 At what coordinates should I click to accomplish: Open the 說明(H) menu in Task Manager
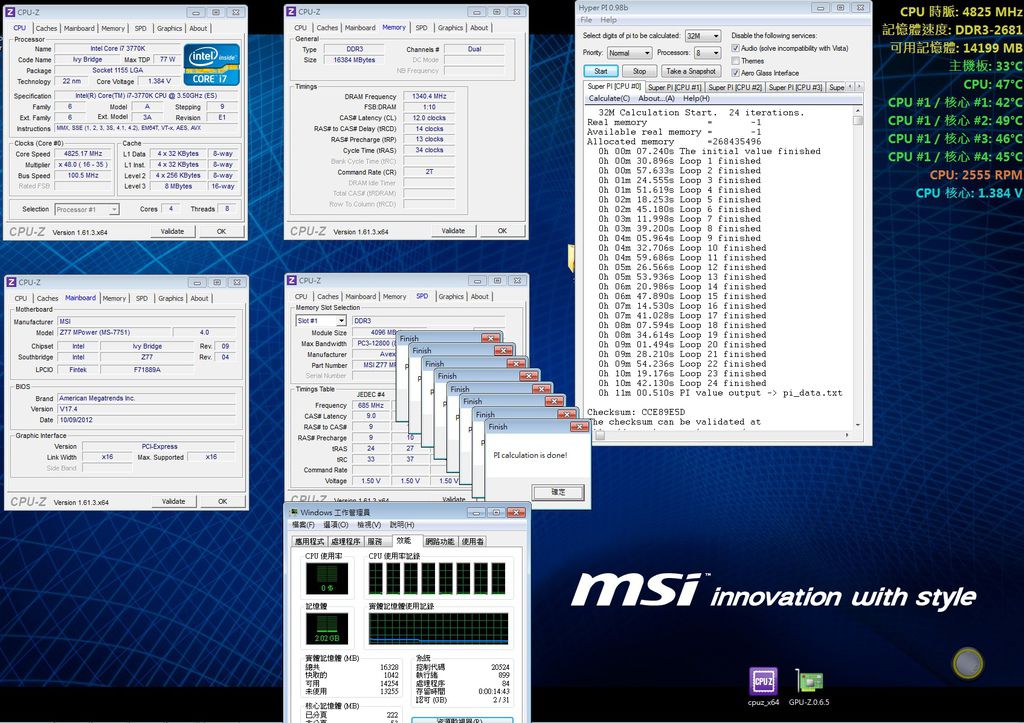coord(402,525)
